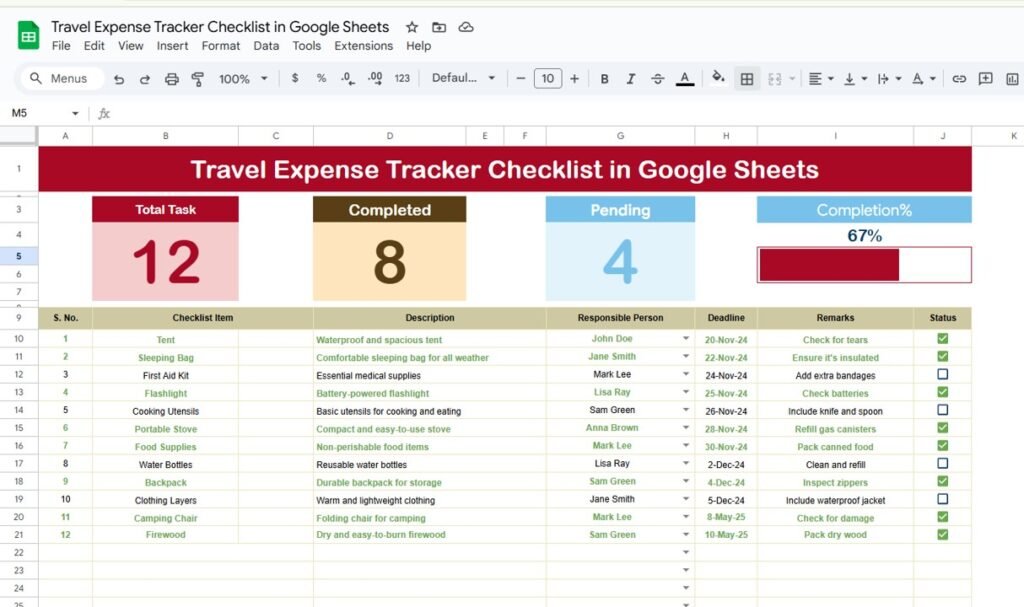The width and height of the screenshot is (1024, 607).
Task: Star the document
Action: pos(411,27)
